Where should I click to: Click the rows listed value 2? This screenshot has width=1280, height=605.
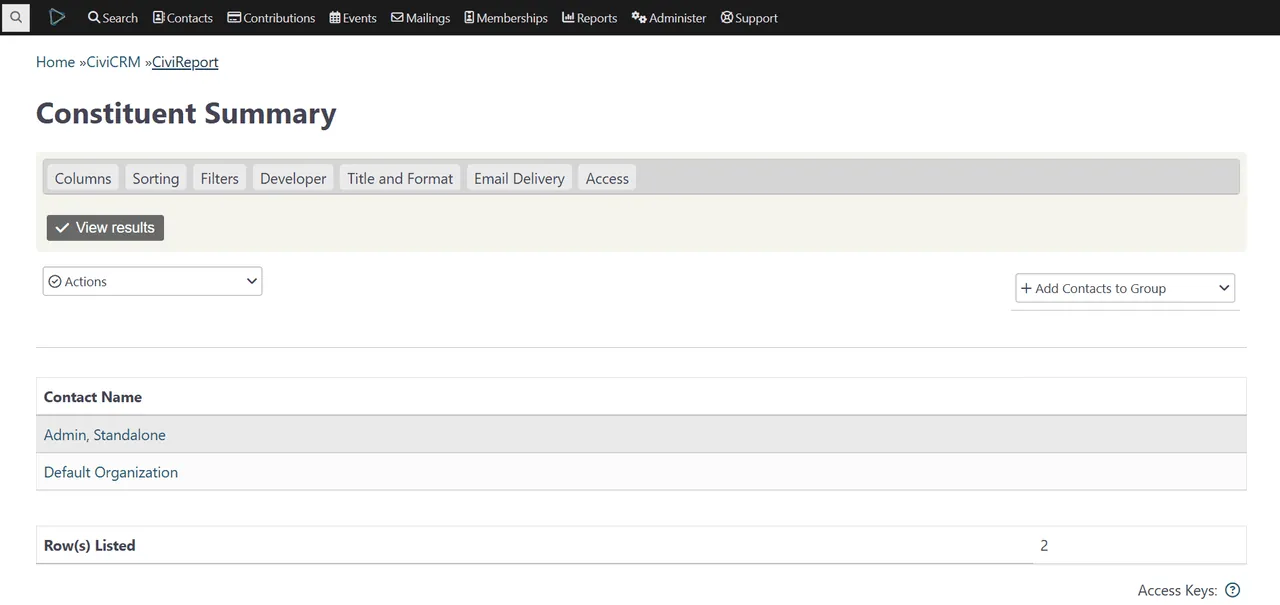click(x=1044, y=545)
